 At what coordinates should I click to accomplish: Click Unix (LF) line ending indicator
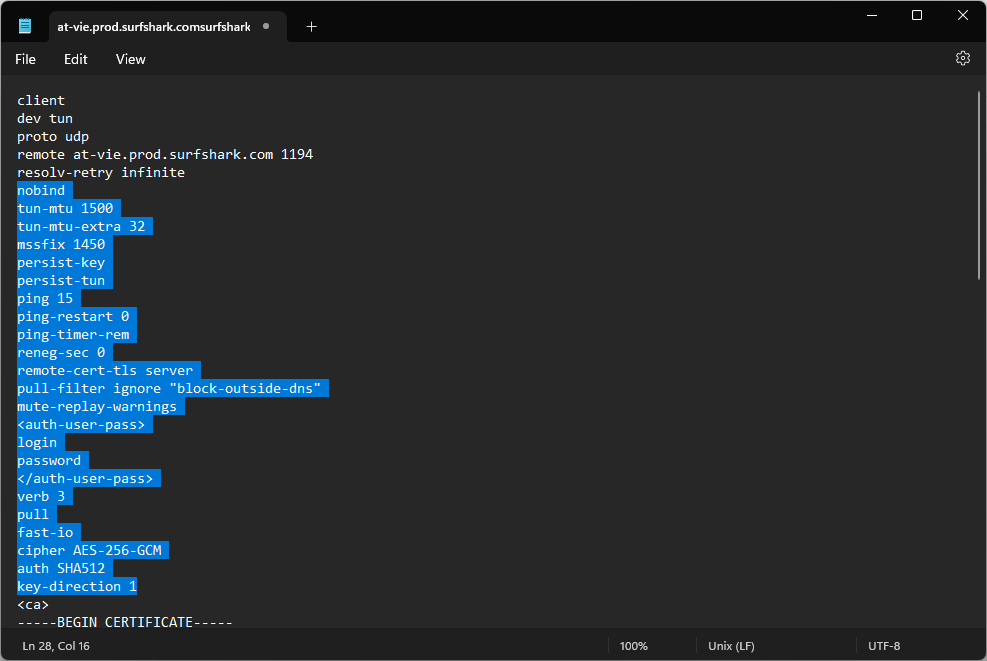point(731,646)
